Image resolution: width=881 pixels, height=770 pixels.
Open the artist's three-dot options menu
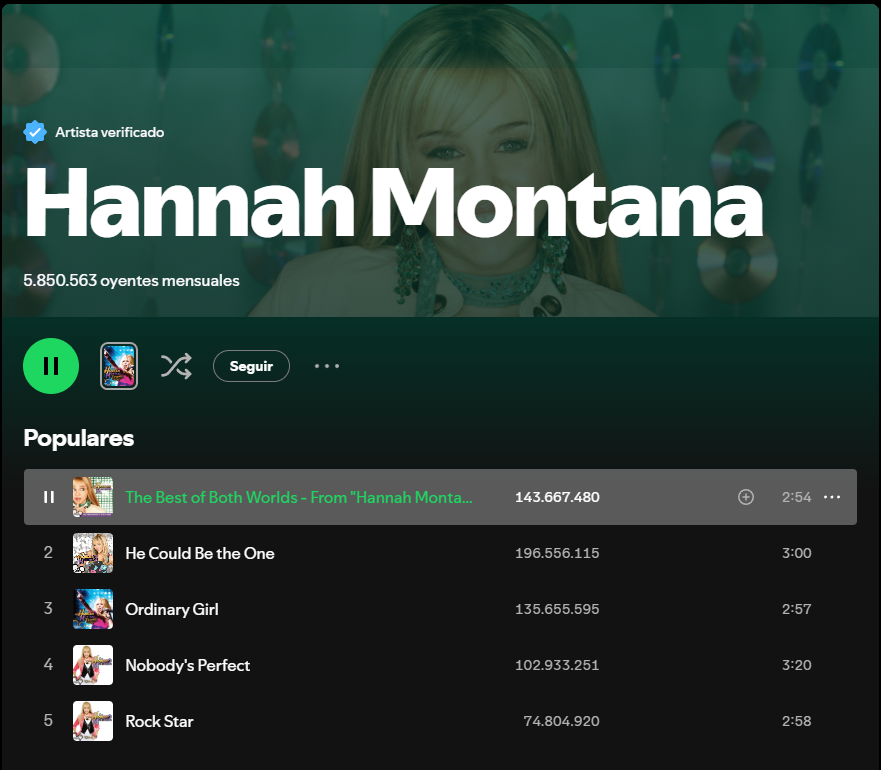(327, 366)
